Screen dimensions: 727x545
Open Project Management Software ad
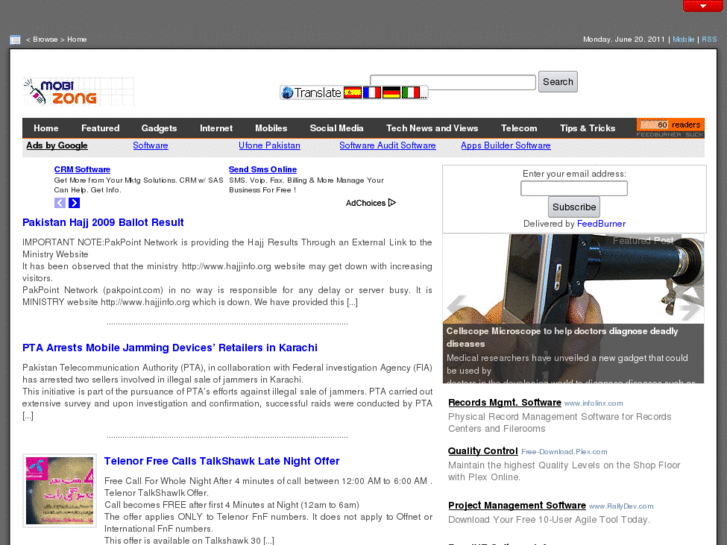[x=517, y=506]
